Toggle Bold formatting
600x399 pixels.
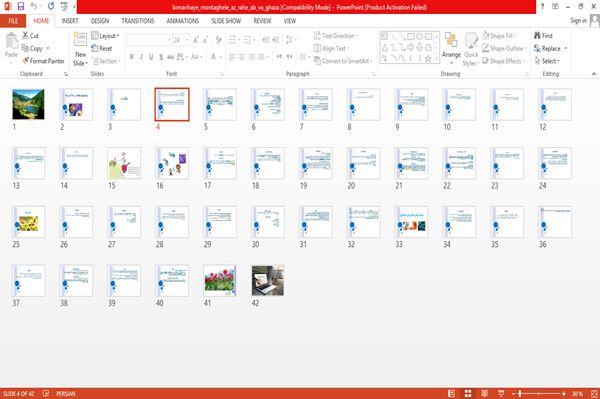(132, 57)
